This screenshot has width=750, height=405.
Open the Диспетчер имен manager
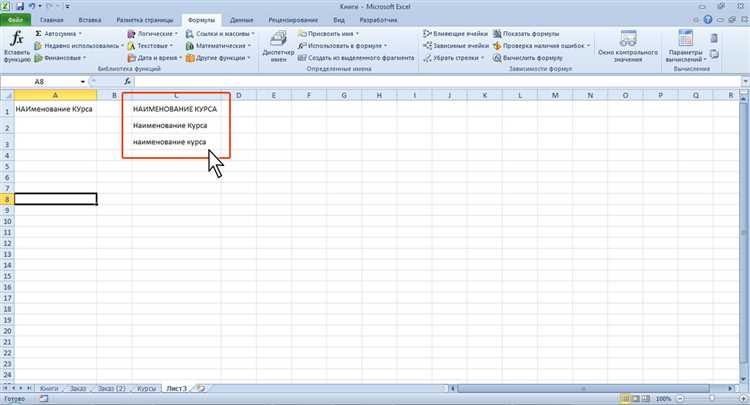(x=278, y=46)
